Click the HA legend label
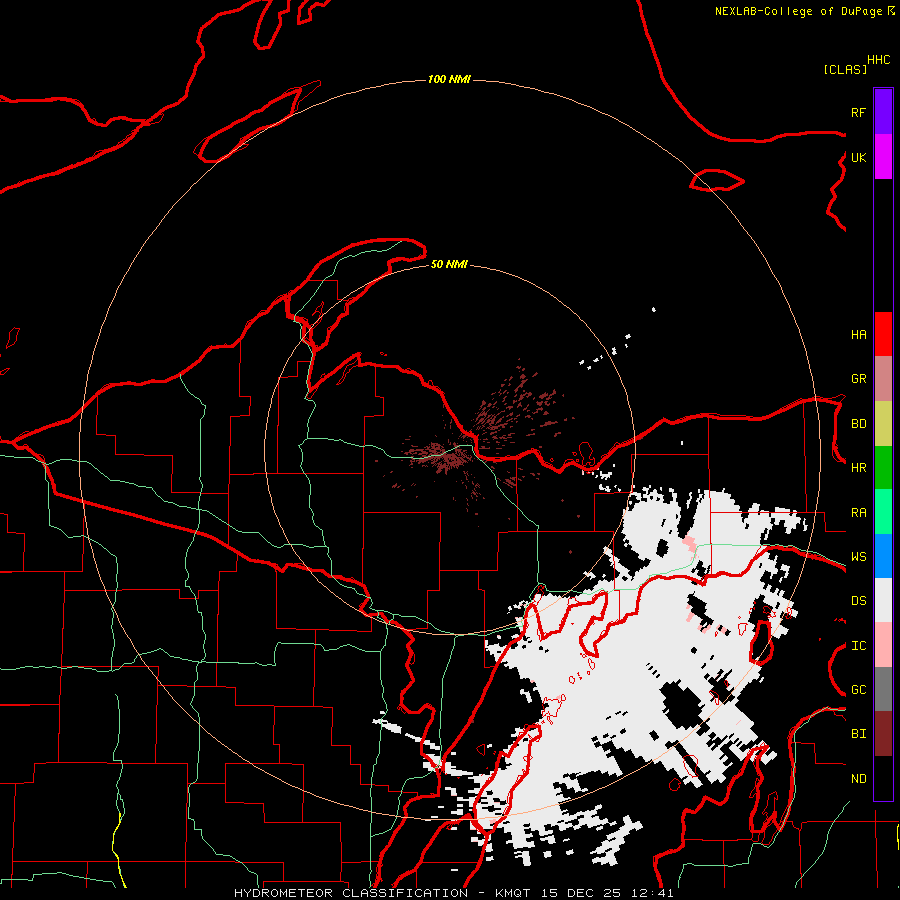Screen dimensions: 900x900 [x=858, y=335]
